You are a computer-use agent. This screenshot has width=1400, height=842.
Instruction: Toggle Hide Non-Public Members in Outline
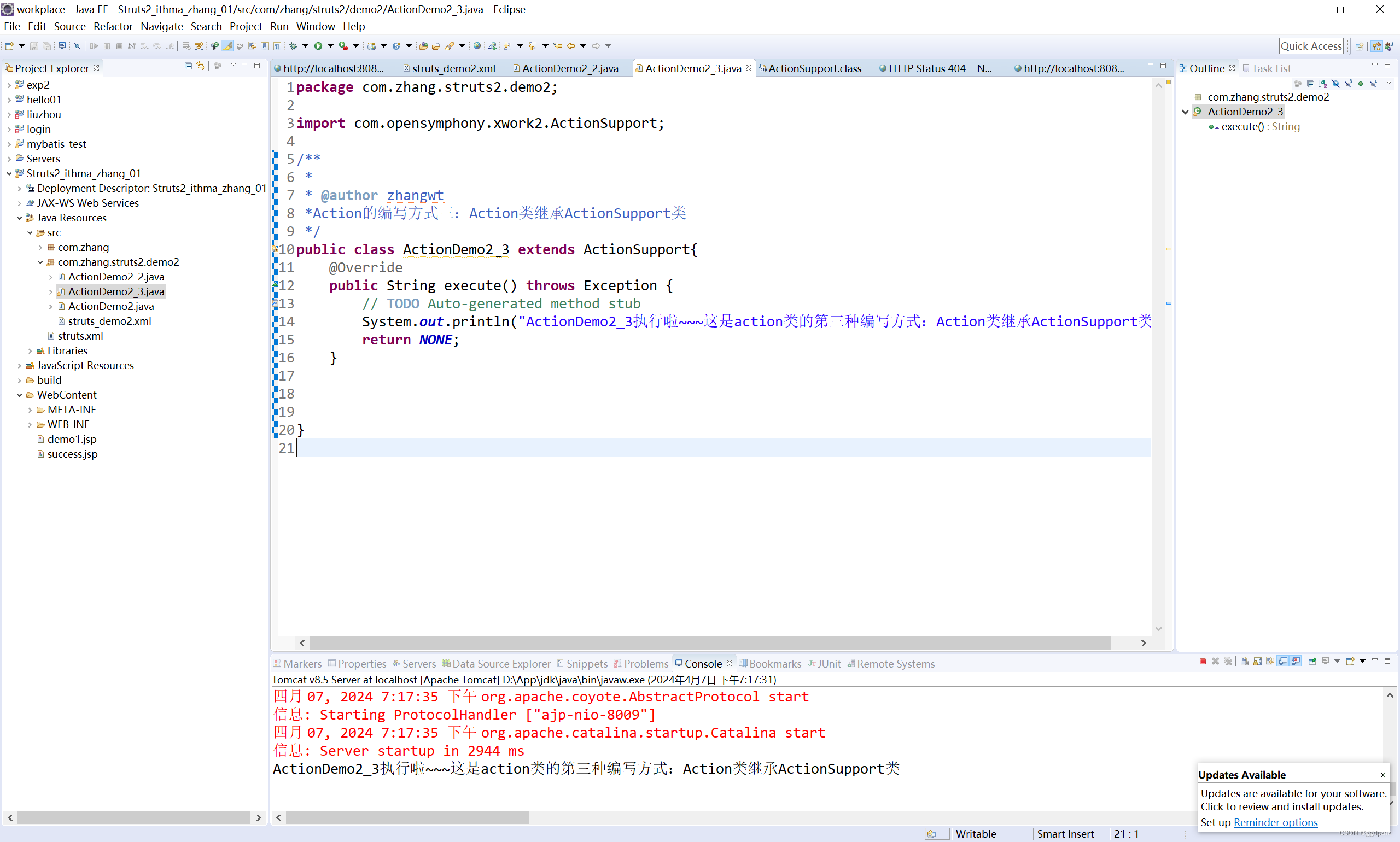click(x=1361, y=84)
